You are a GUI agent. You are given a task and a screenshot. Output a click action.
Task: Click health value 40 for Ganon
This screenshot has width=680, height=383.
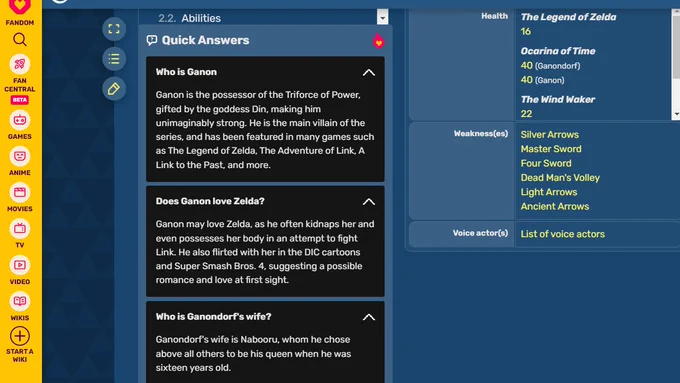coord(526,80)
